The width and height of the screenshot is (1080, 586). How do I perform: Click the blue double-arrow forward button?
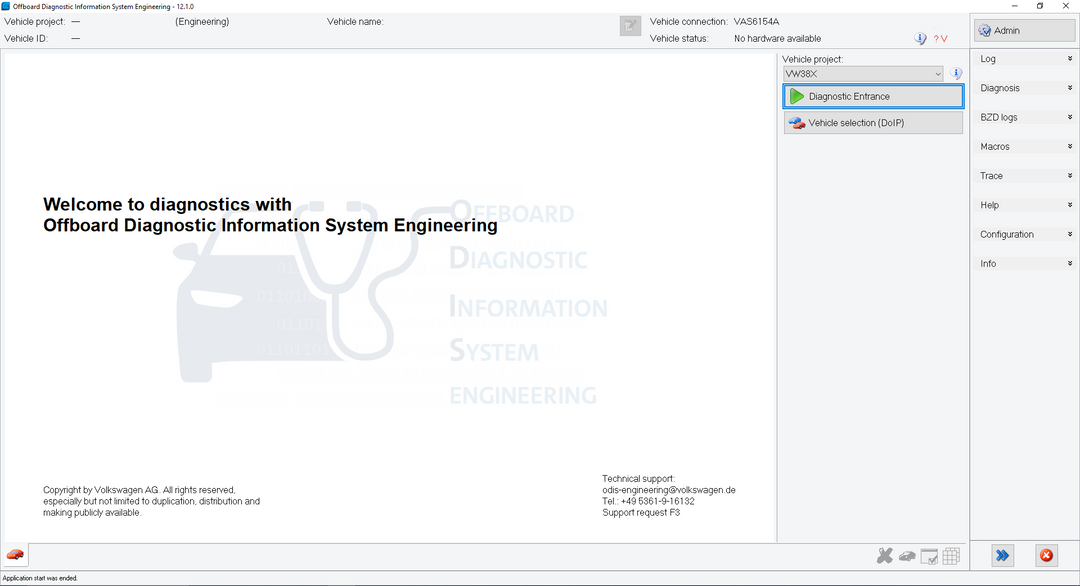coord(1002,555)
